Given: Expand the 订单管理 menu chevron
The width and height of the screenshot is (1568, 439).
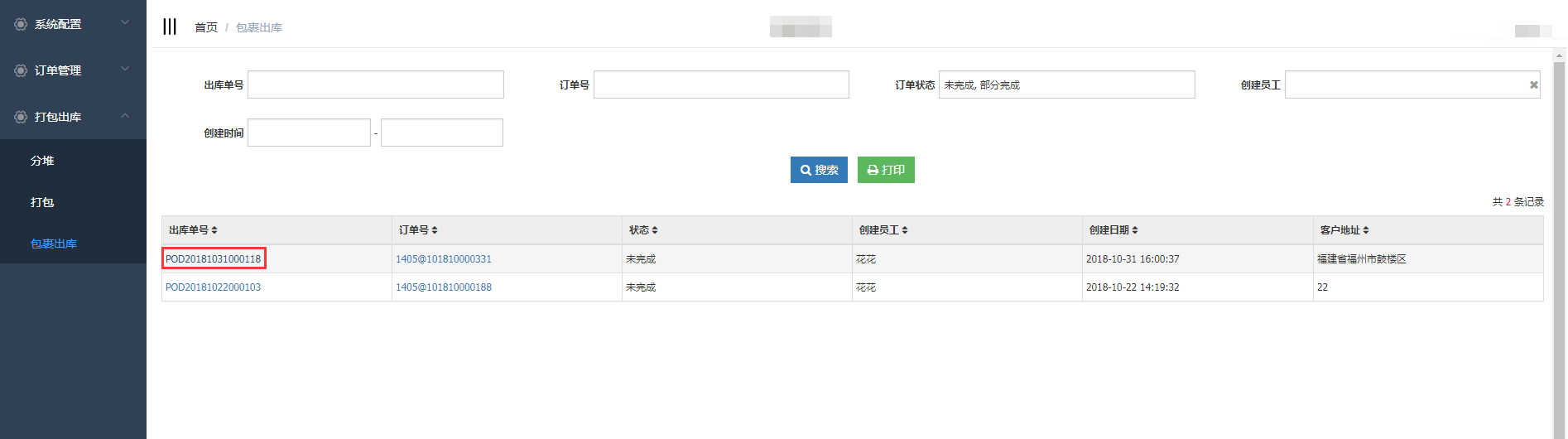Looking at the screenshot, I should [x=125, y=69].
